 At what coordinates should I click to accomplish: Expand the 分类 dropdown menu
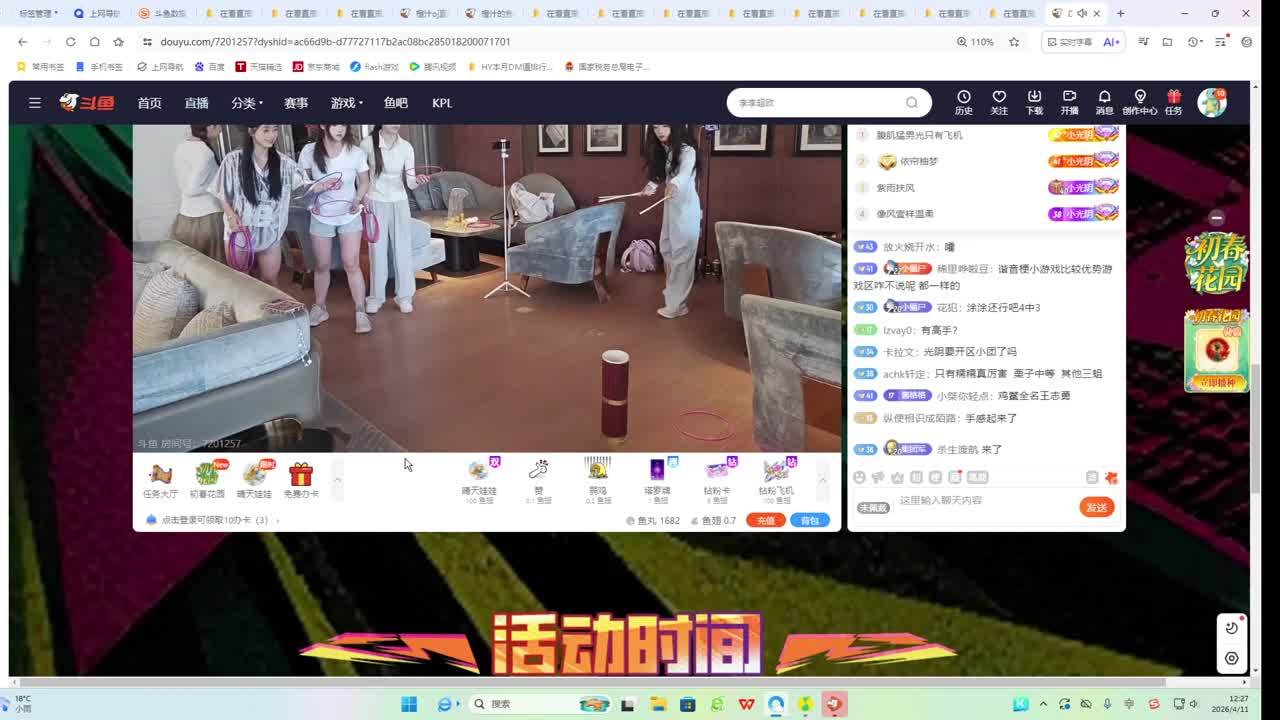point(247,103)
